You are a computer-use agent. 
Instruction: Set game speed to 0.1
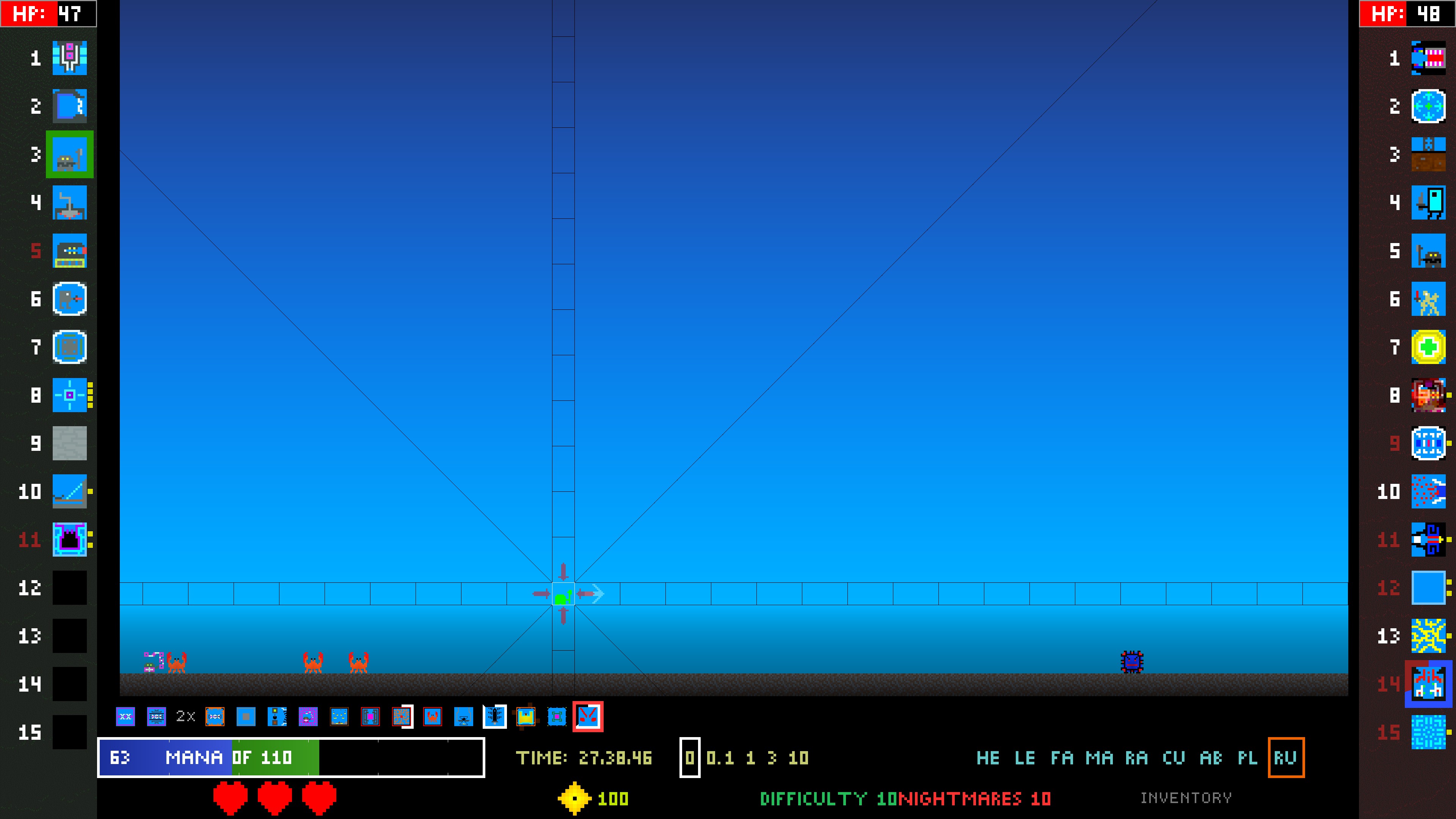(x=720, y=758)
